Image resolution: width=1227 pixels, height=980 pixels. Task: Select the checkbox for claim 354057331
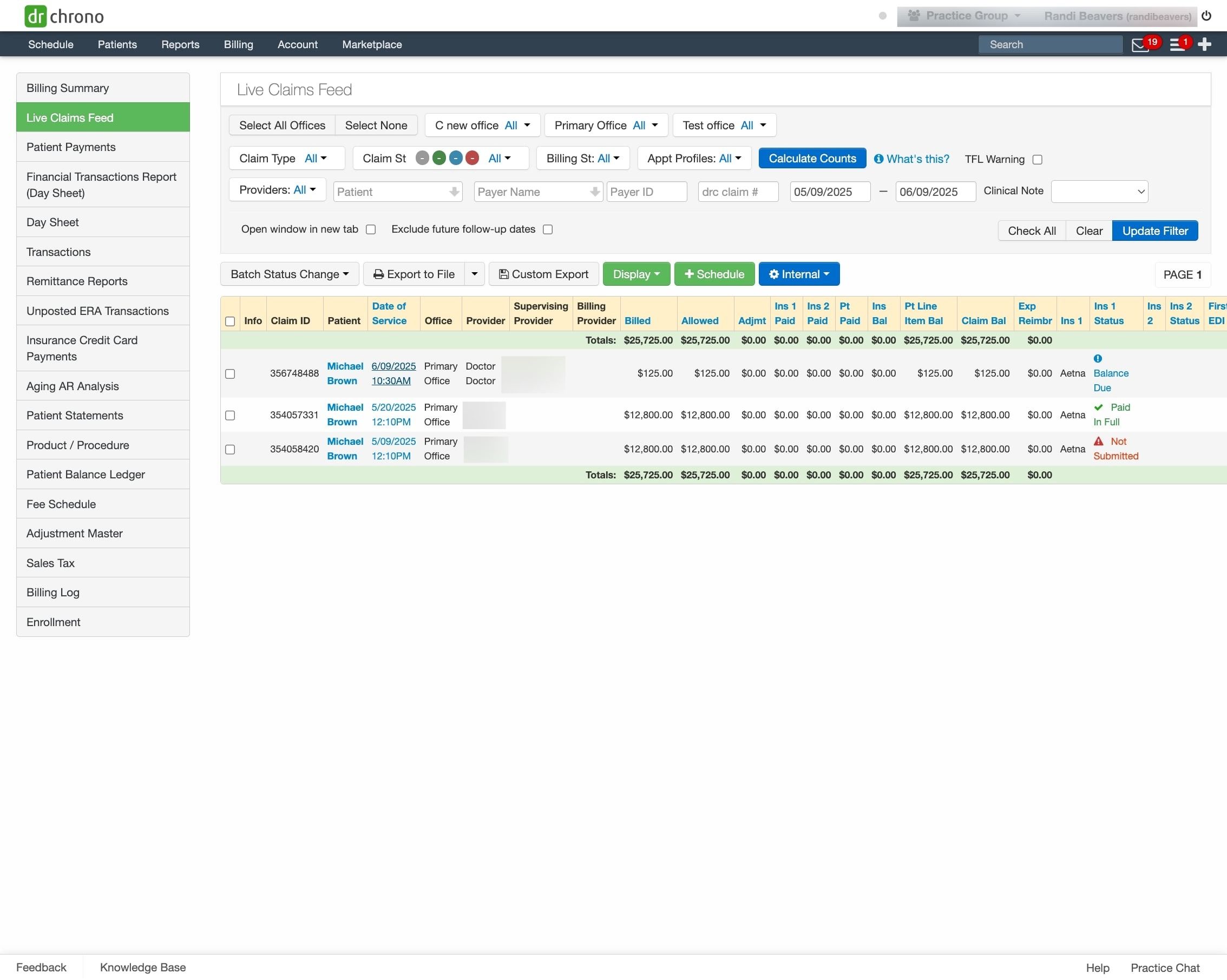[230, 416]
